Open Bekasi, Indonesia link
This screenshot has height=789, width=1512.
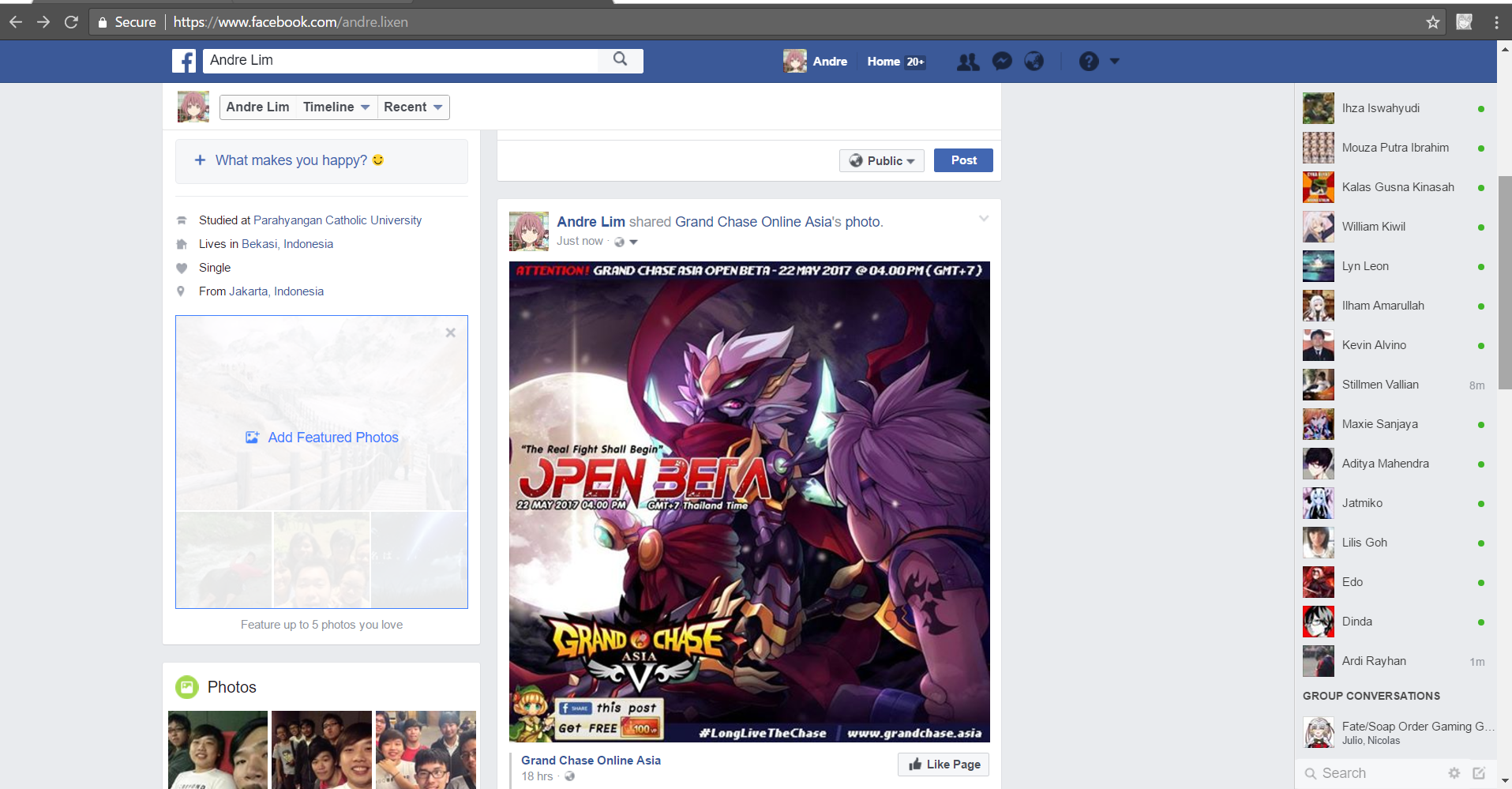[287, 244]
